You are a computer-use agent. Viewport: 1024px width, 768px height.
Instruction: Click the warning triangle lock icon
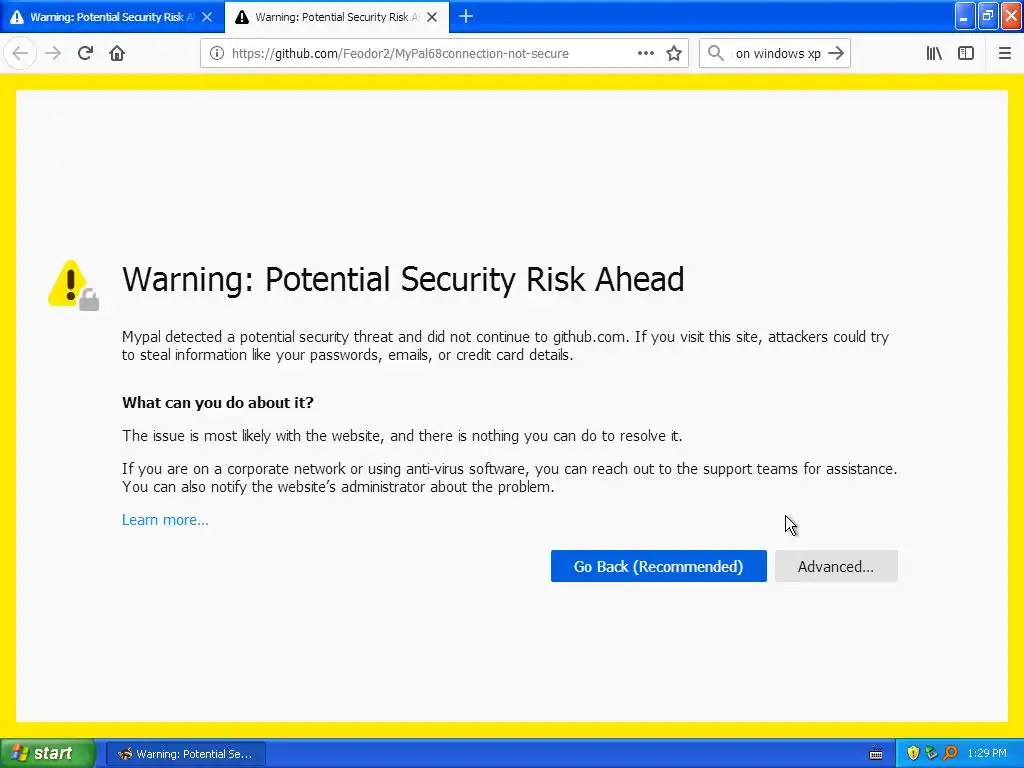(x=73, y=285)
